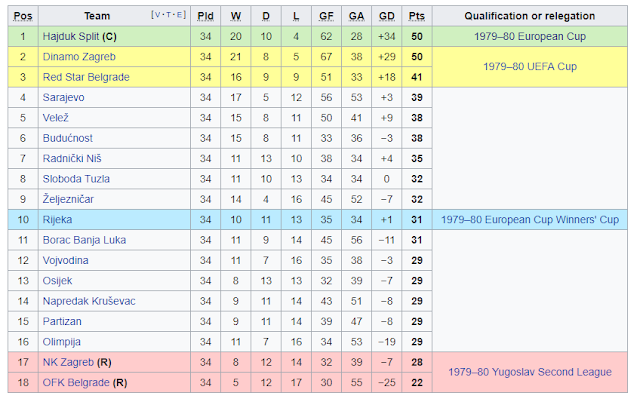Open the 1979–80 European Cup link
The image size is (640, 402).
point(530,36)
